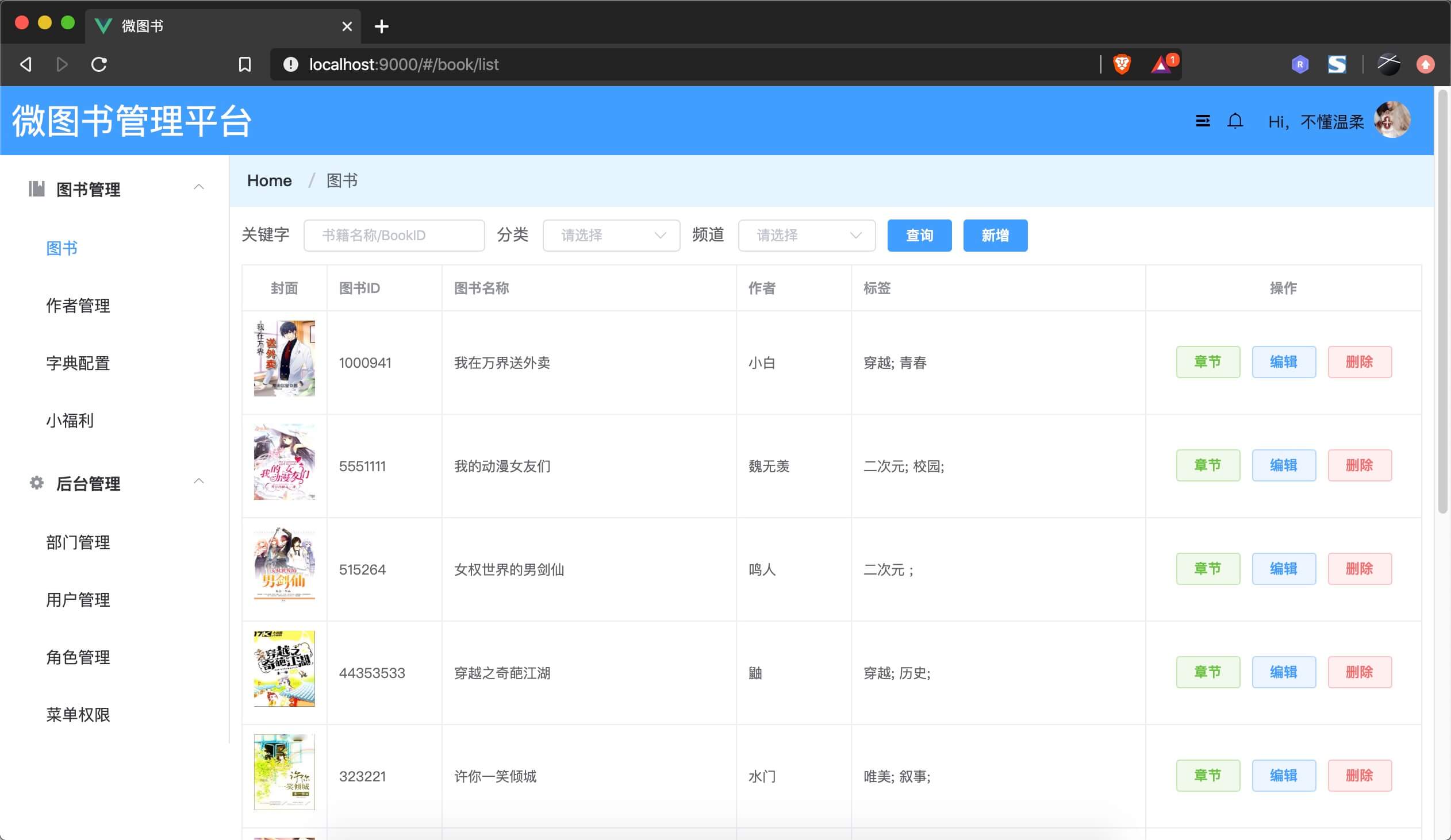Go back with the browser back arrow
This screenshot has height=840, width=1451.
pos(26,64)
